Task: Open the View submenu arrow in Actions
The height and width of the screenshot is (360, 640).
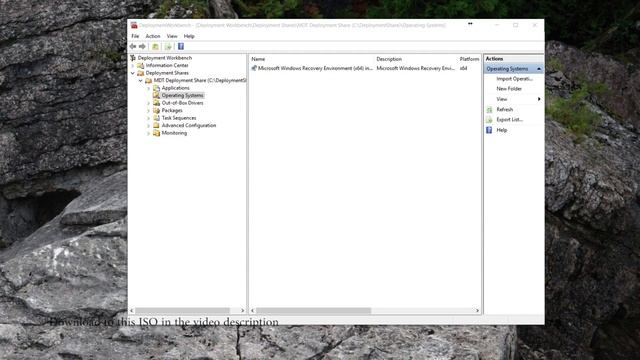Action: pyautogui.click(x=539, y=99)
